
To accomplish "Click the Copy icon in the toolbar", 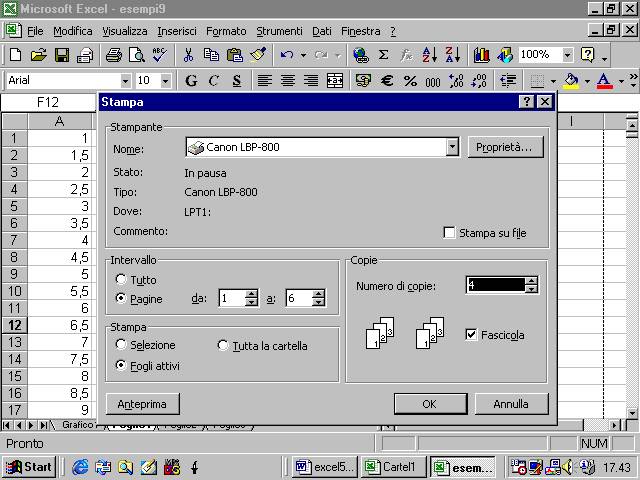I will pos(211,55).
